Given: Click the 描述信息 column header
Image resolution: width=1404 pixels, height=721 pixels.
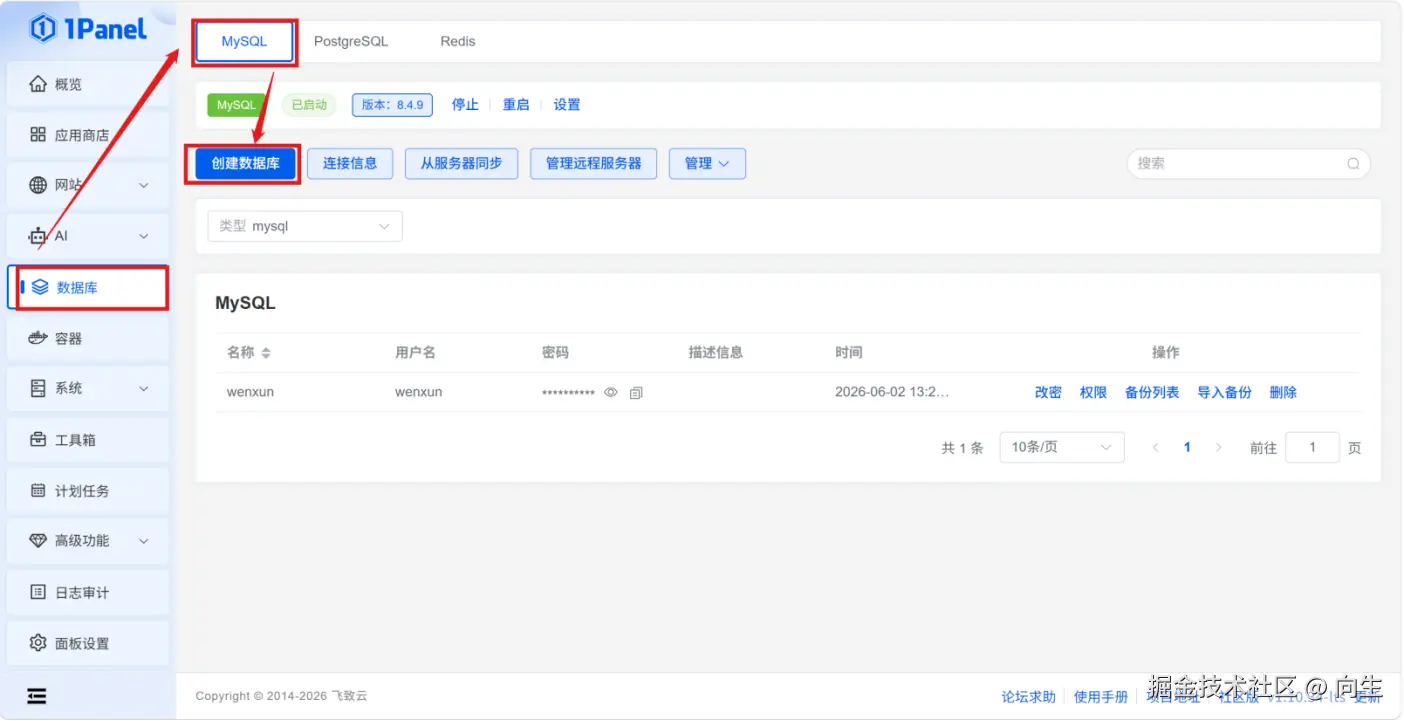Looking at the screenshot, I should (716, 353).
